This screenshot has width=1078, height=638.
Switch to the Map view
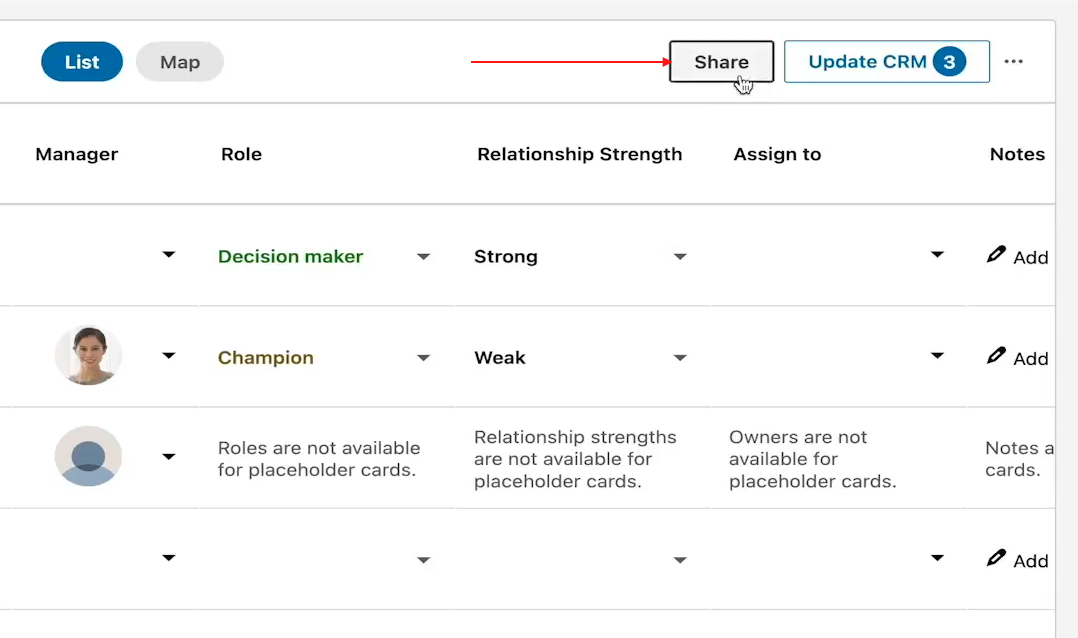tap(180, 62)
